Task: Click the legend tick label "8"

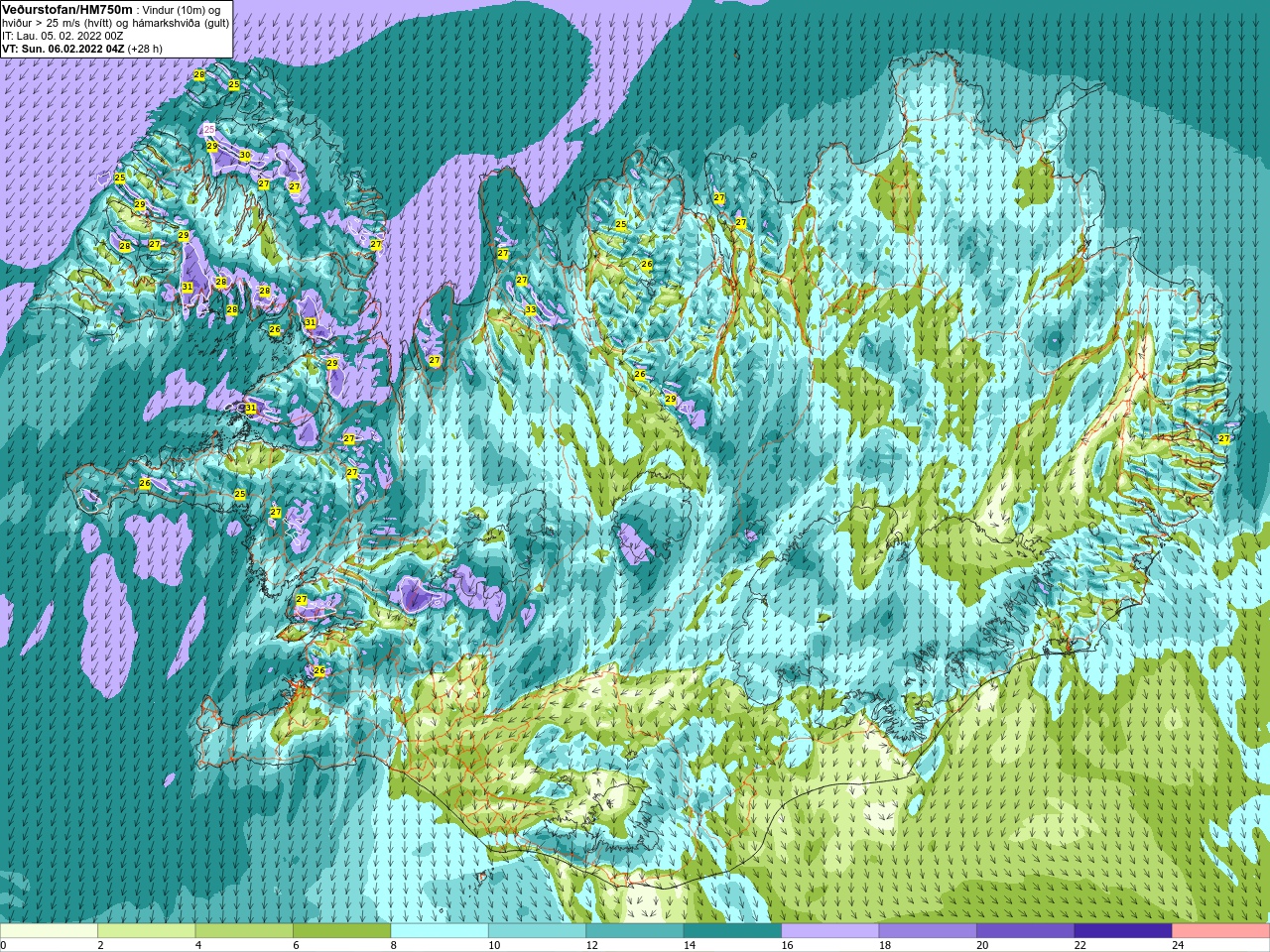Action: (x=394, y=945)
